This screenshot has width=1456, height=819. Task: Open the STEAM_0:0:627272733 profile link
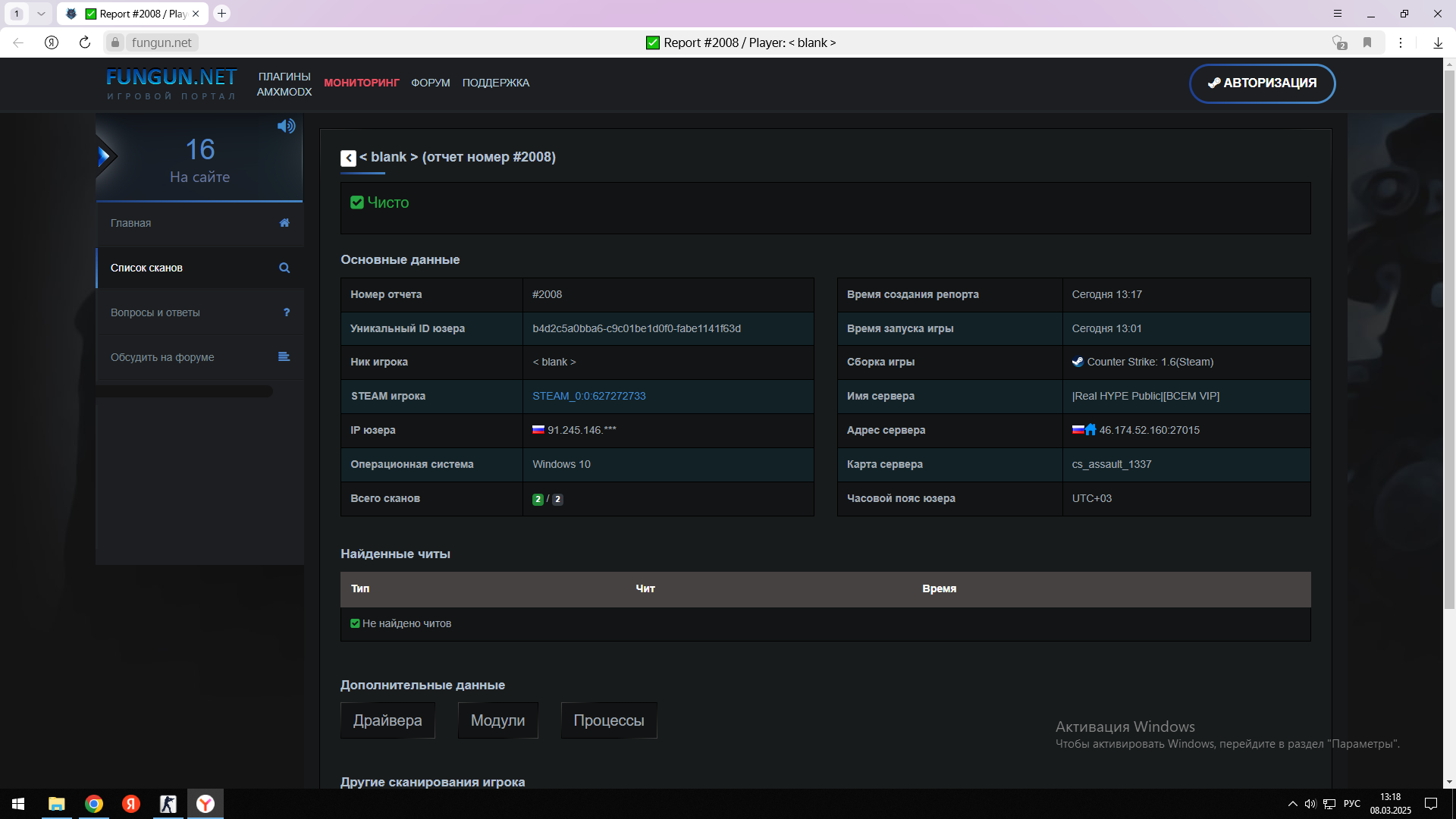point(589,396)
